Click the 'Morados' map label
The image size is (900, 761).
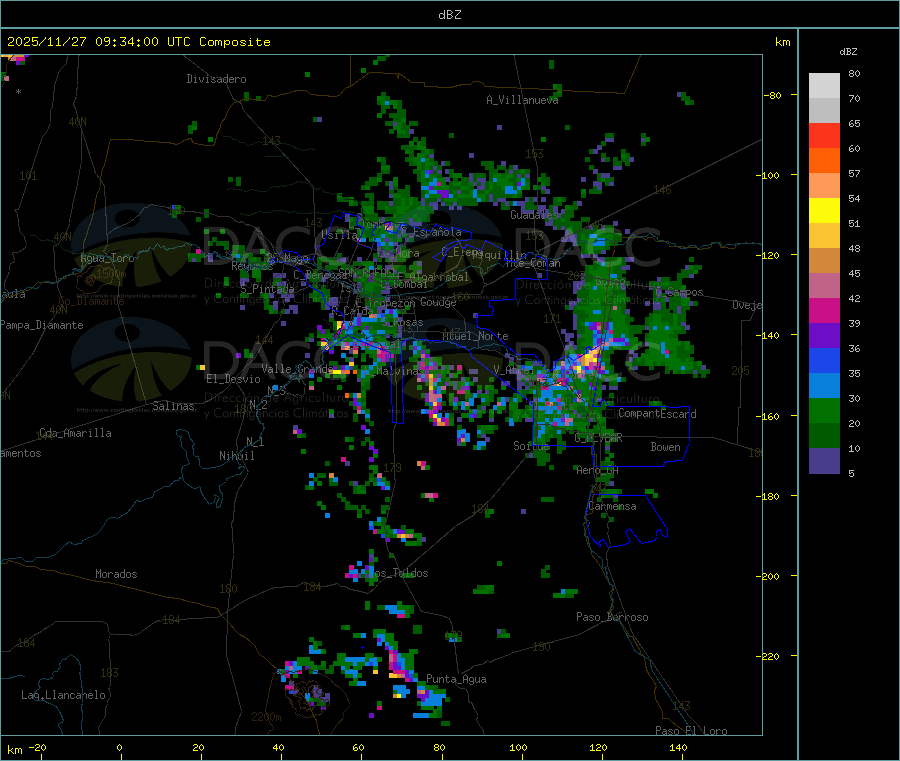[116, 574]
